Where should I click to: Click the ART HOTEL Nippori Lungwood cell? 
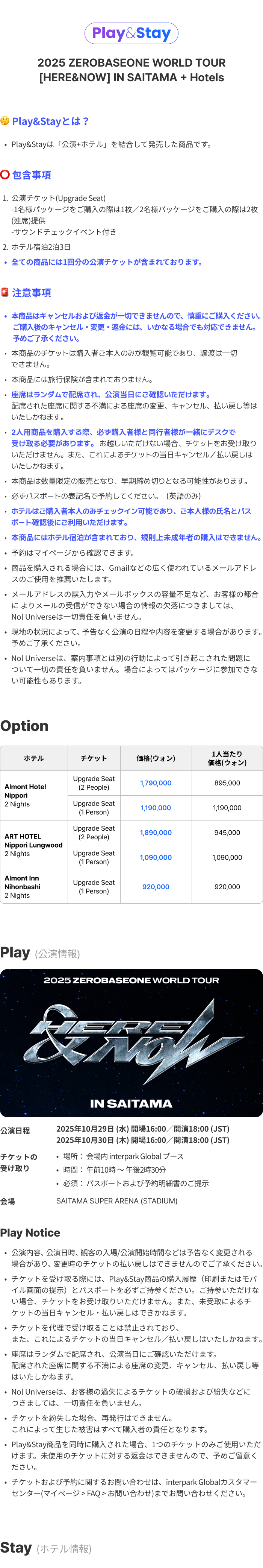point(33,845)
